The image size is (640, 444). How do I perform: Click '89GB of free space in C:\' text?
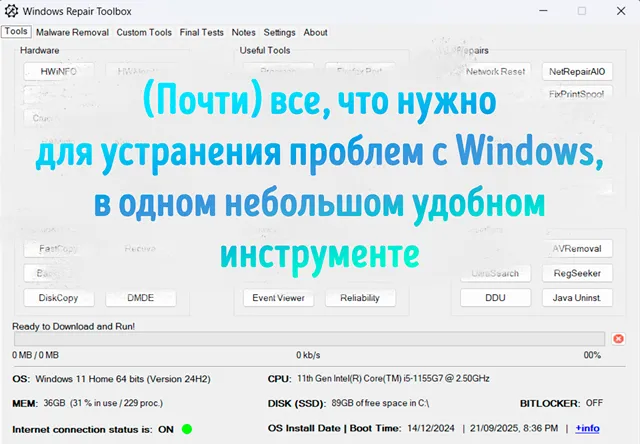point(380,403)
